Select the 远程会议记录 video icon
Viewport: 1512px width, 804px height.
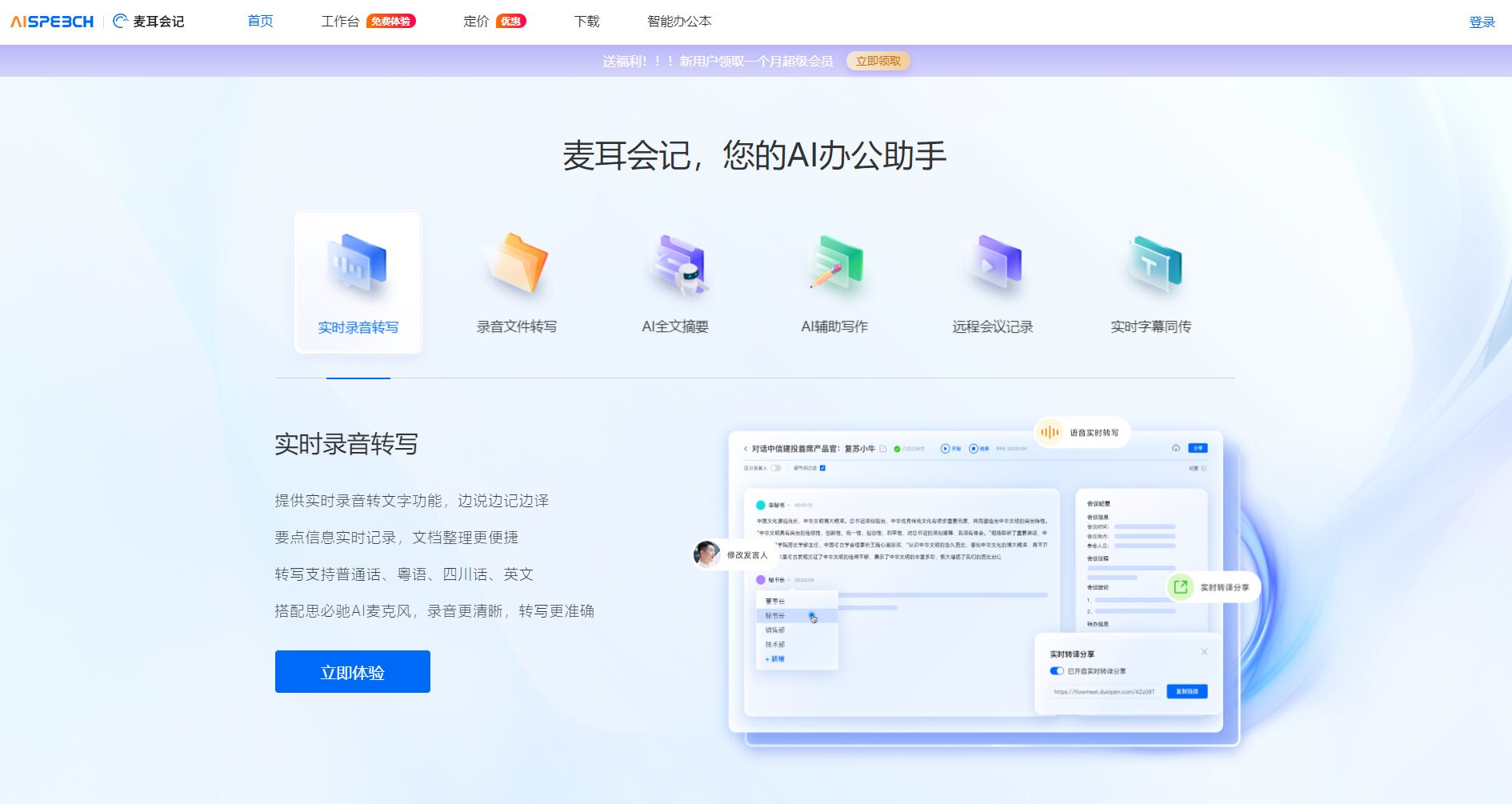pyautogui.click(x=993, y=265)
